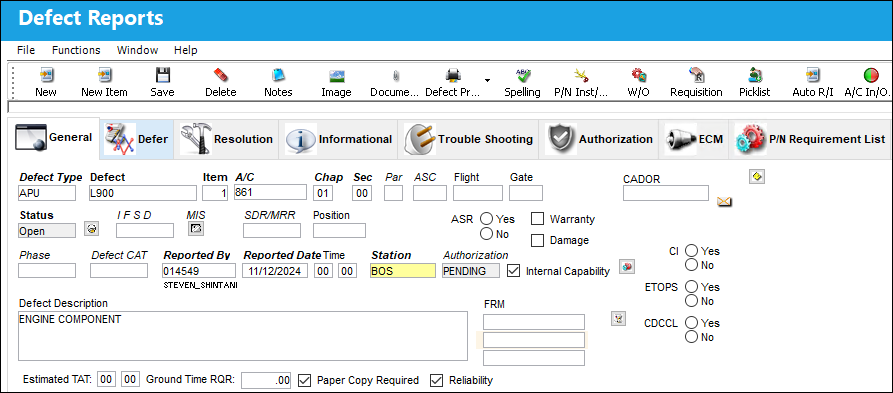Select Yes for ETOPS
The width and height of the screenshot is (893, 393).
691,287
